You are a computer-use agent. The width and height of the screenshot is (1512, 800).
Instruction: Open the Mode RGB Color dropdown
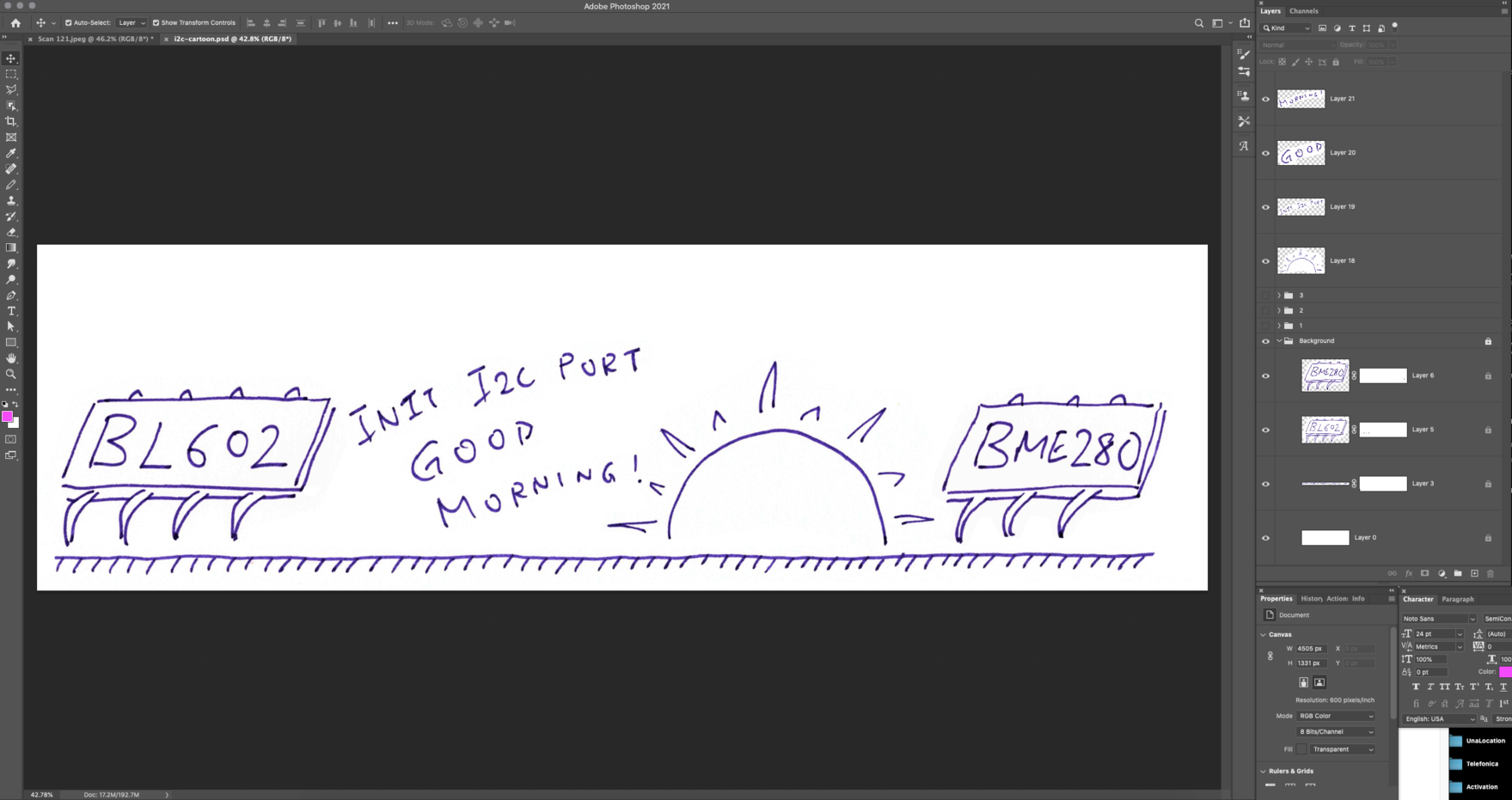[x=1335, y=716]
